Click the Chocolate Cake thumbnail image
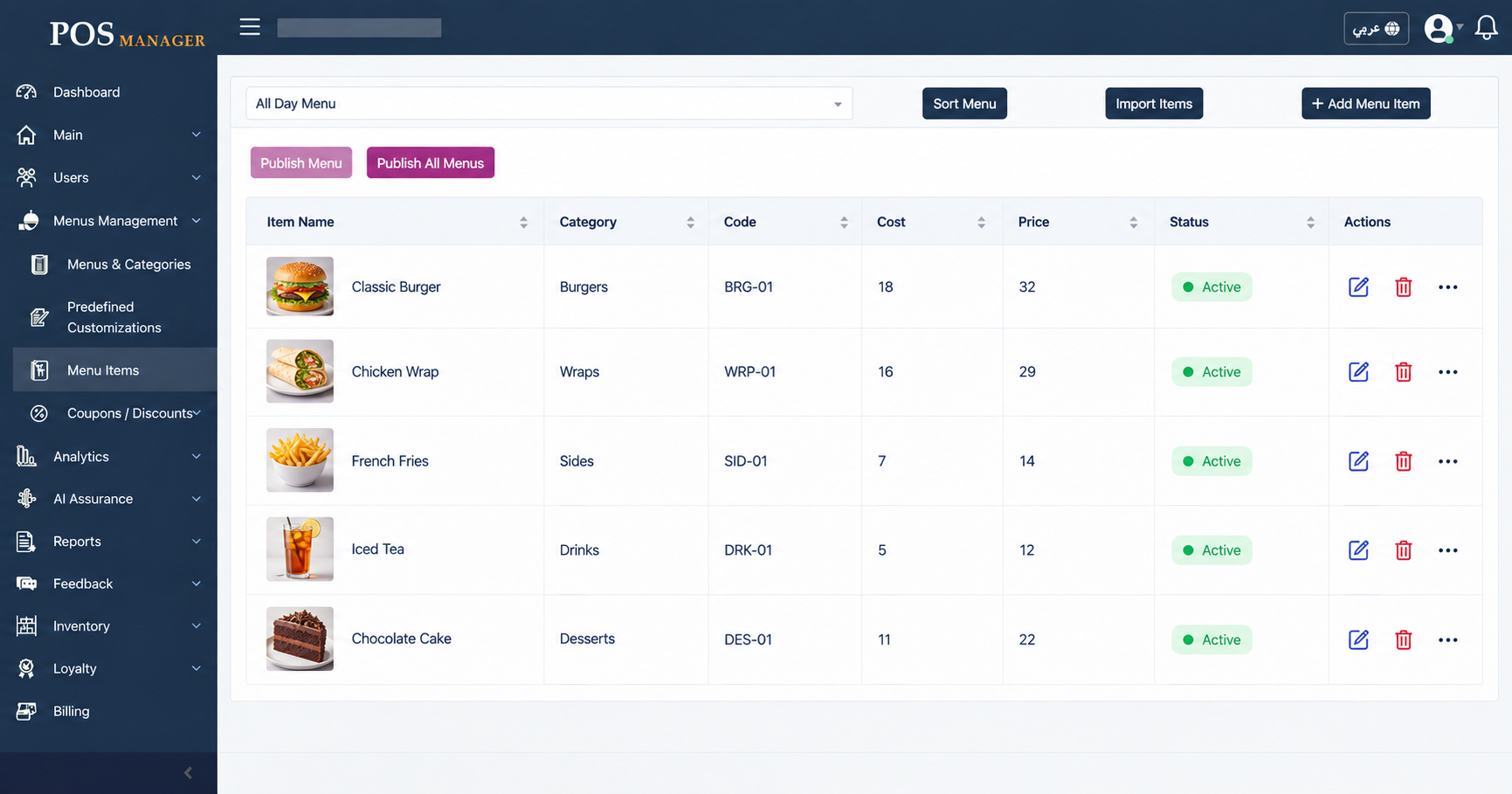This screenshot has height=794, width=1512. click(300, 639)
